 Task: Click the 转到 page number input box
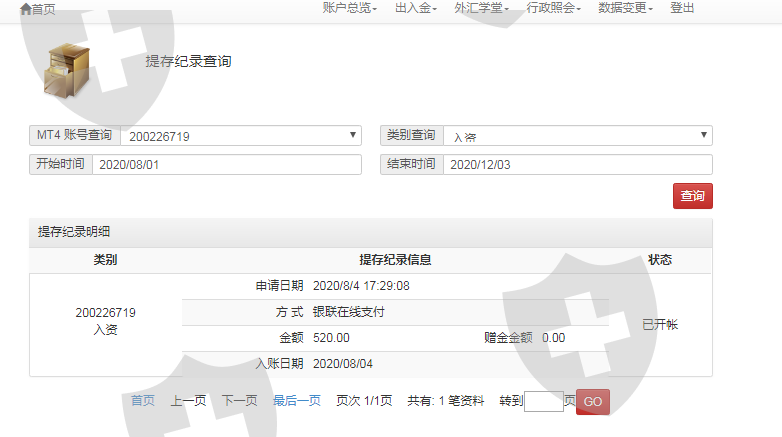(x=544, y=402)
